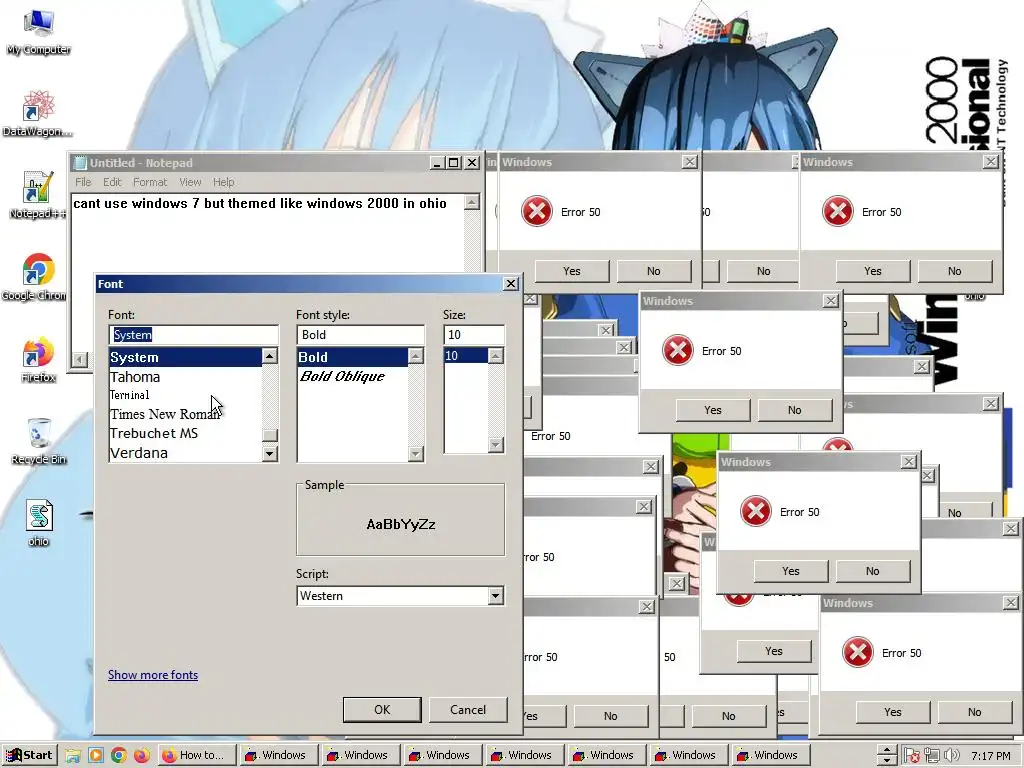Select System in the font list

click(185, 357)
